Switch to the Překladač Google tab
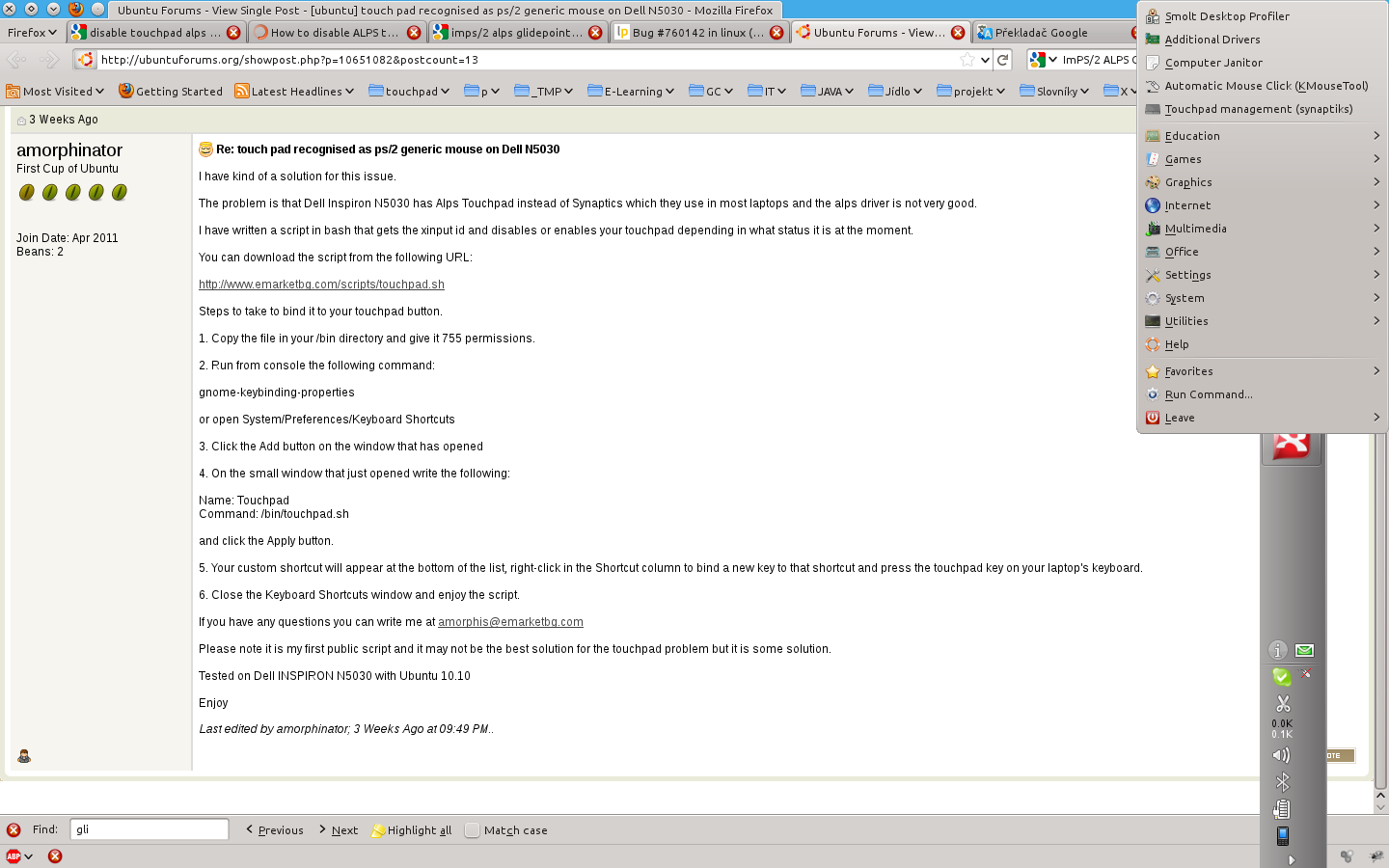Screen dimensions: 1389x868 (1041, 33)
